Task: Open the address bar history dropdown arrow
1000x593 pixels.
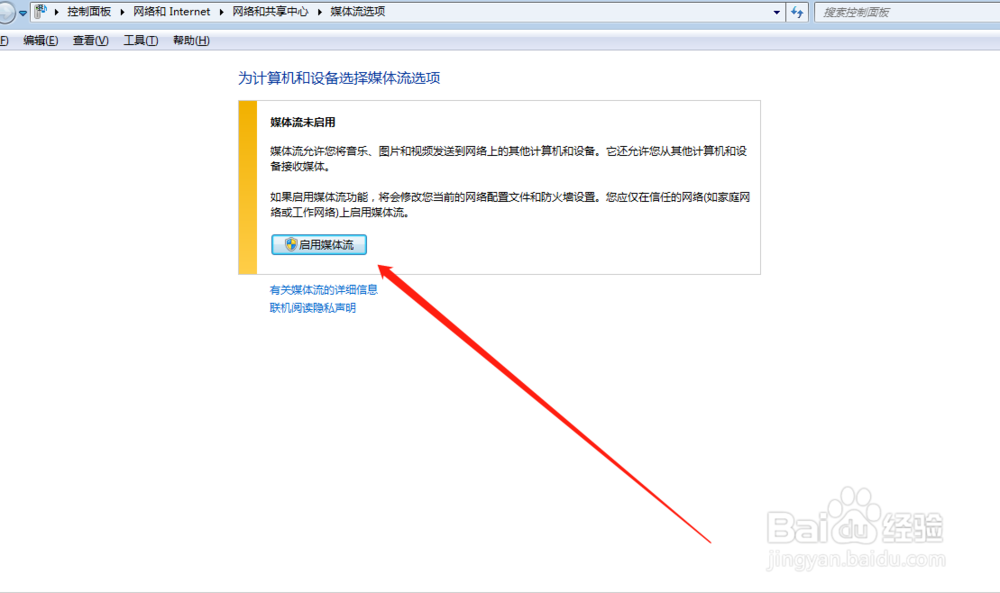Action: point(778,11)
